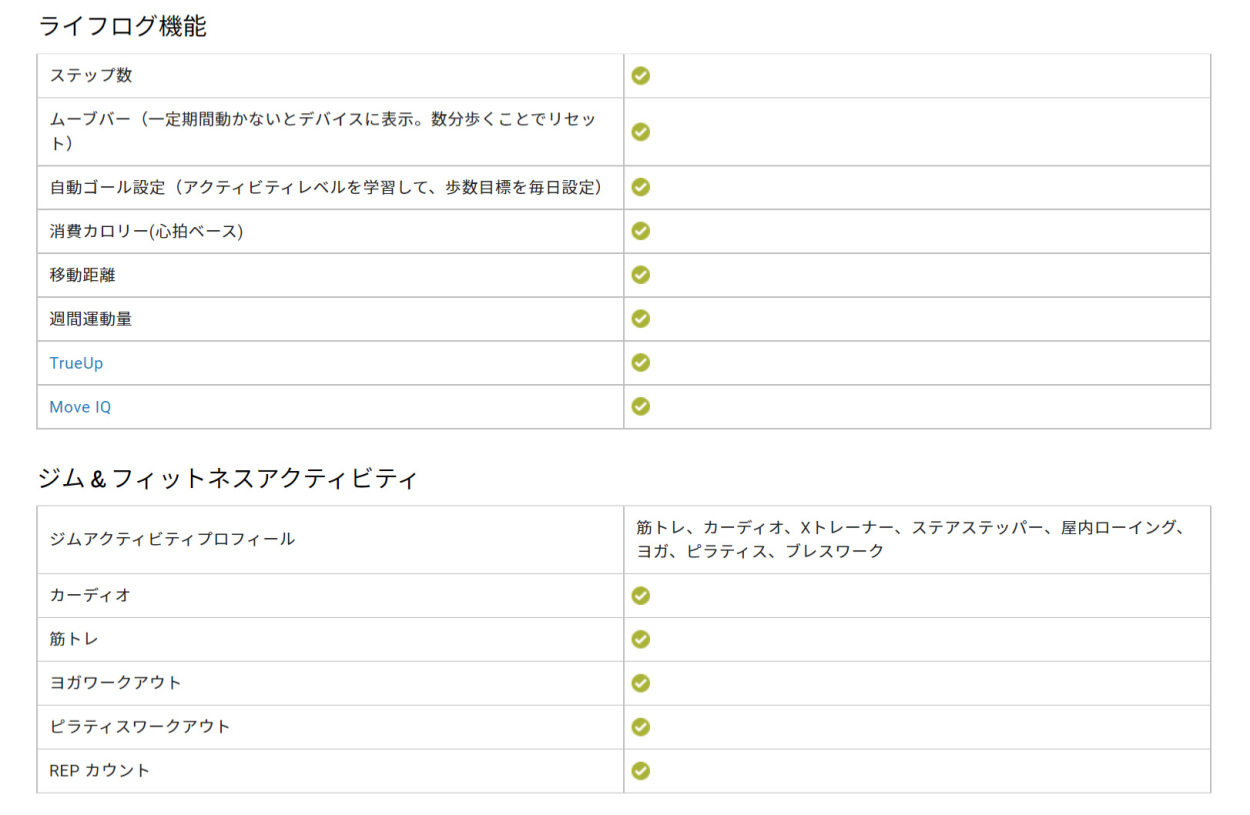Viewport: 1250px width, 815px height.
Task: Click the checkmark icon in TrueUp row
Action: pos(641,363)
